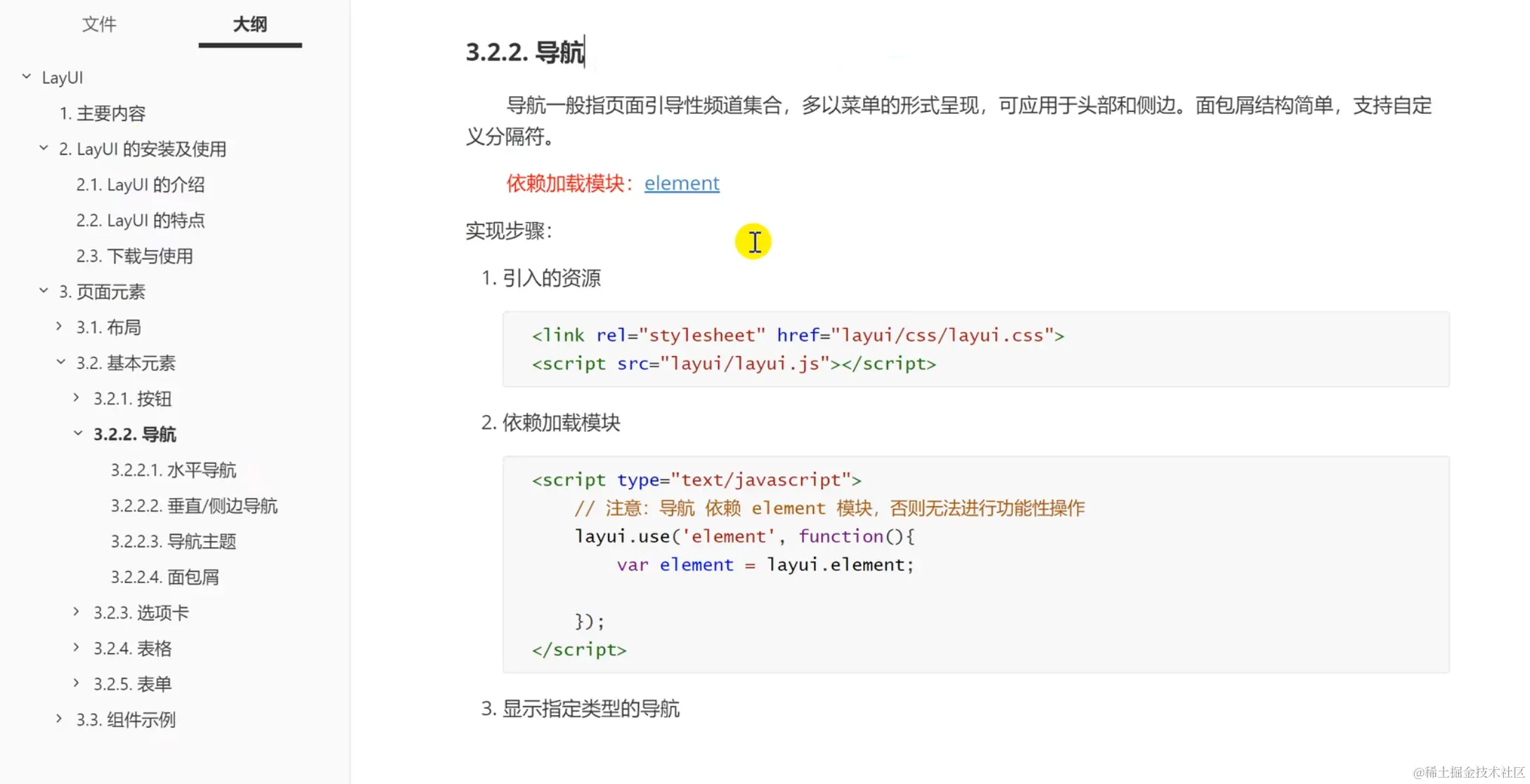Expand the 3.2.4. 表格 chevron
1530x784 pixels.
[77, 648]
